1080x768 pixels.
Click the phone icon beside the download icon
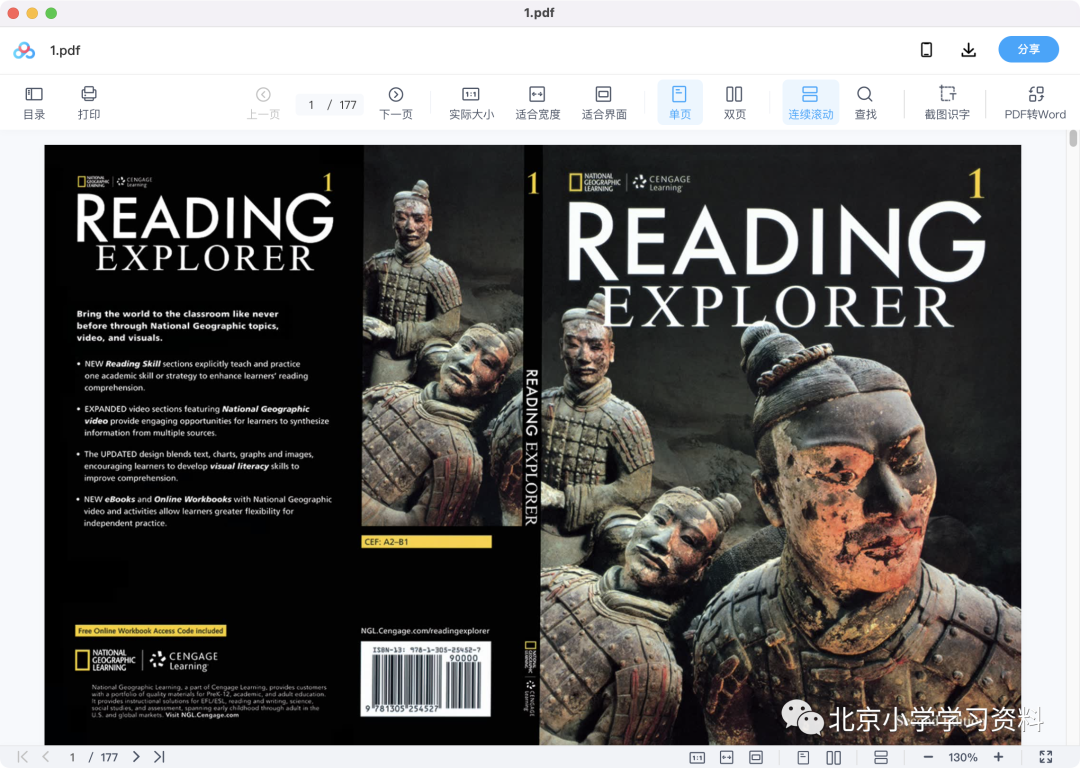[x=926, y=50]
